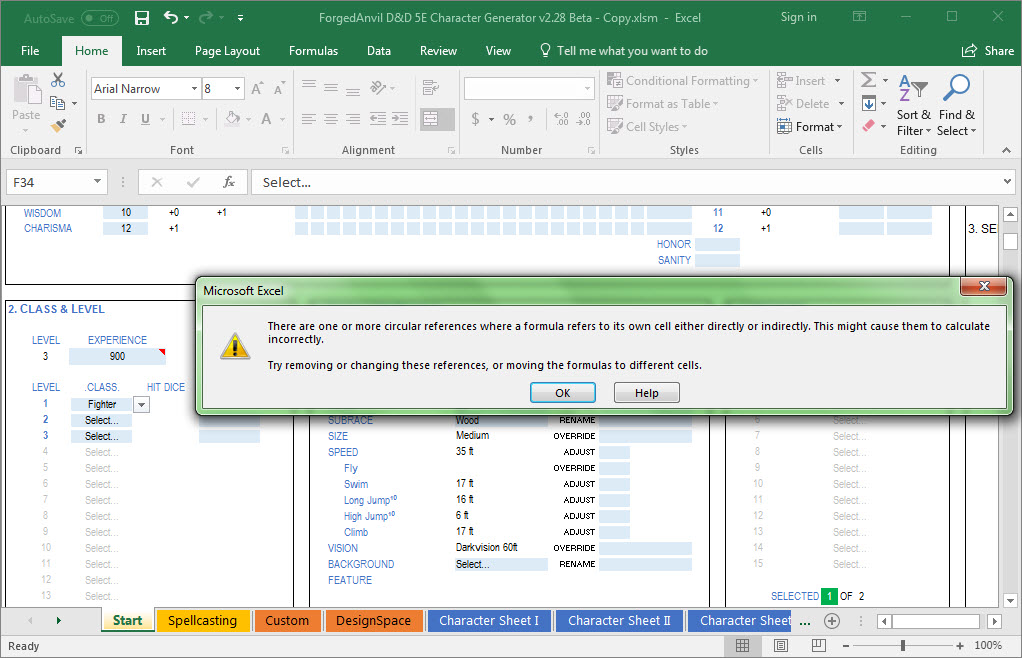Switch to the Review tab
Viewport: 1022px width, 658px height.
tap(438, 51)
